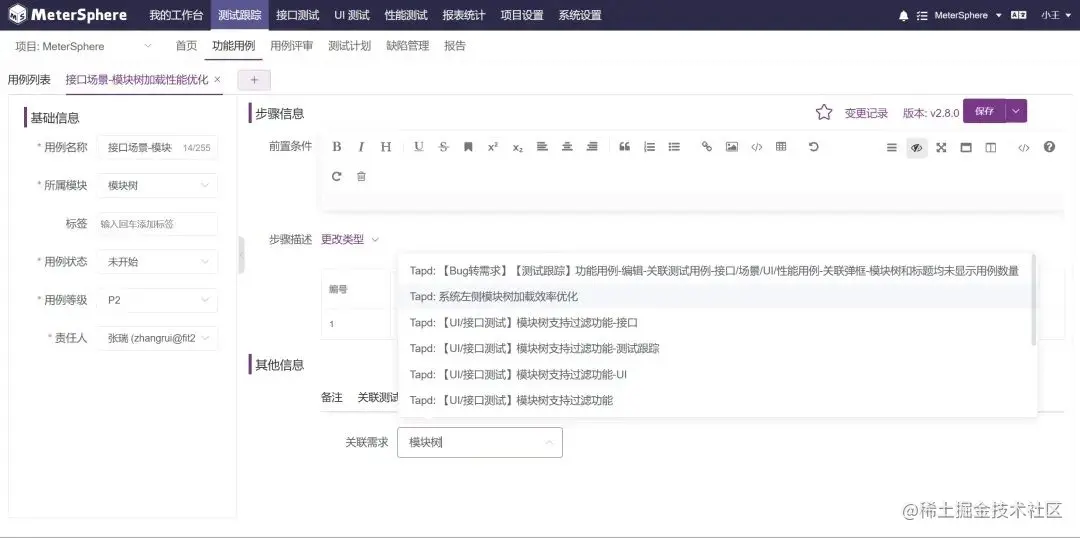Open 报表统计 in top menu
Viewport: 1080px width, 538px height.
(x=464, y=15)
